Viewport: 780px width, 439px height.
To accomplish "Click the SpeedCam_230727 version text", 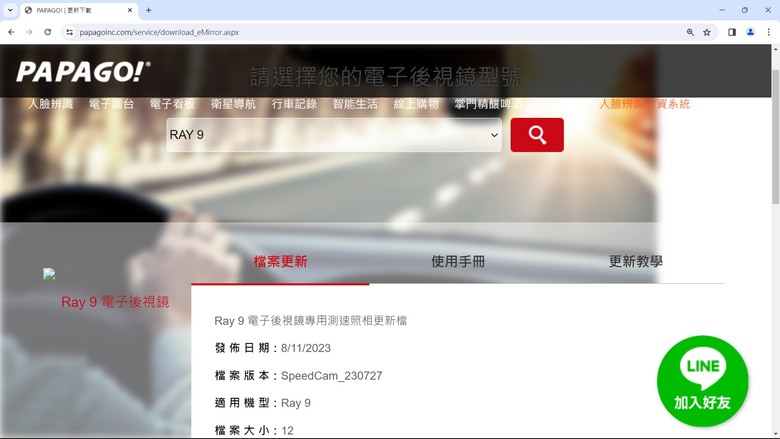I will click(332, 376).
